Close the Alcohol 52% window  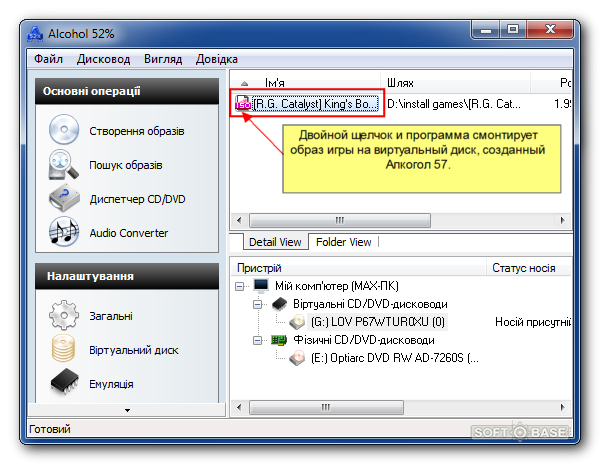550,30
